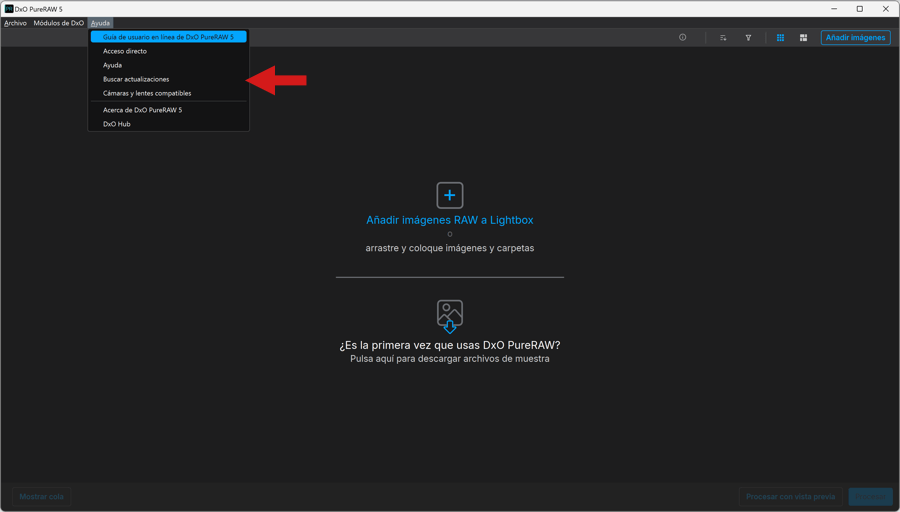900x512 pixels.
Task: Click the Mostrar cola button
Action: coord(41,497)
